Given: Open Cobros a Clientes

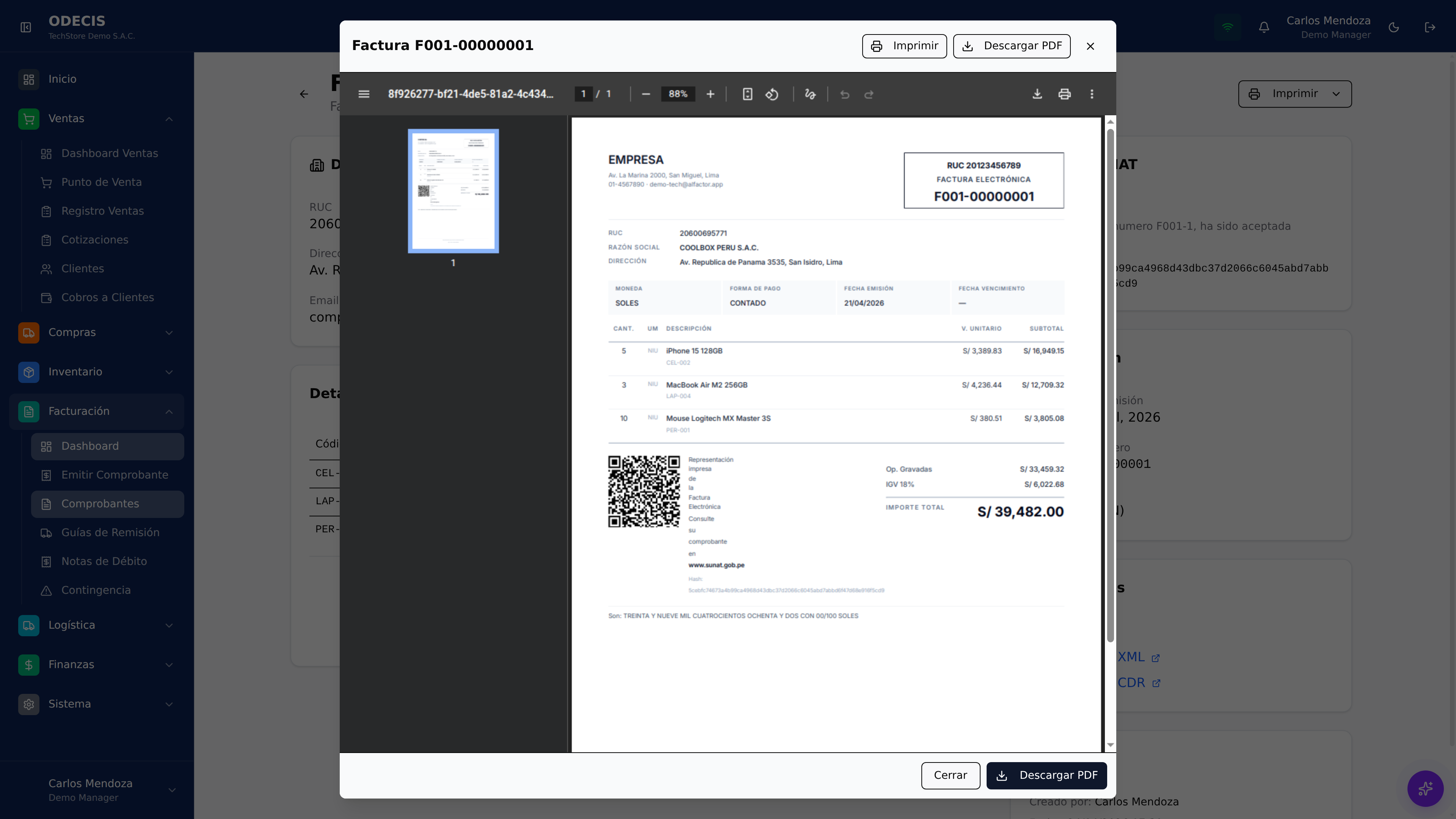Looking at the screenshot, I should tap(107, 298).
